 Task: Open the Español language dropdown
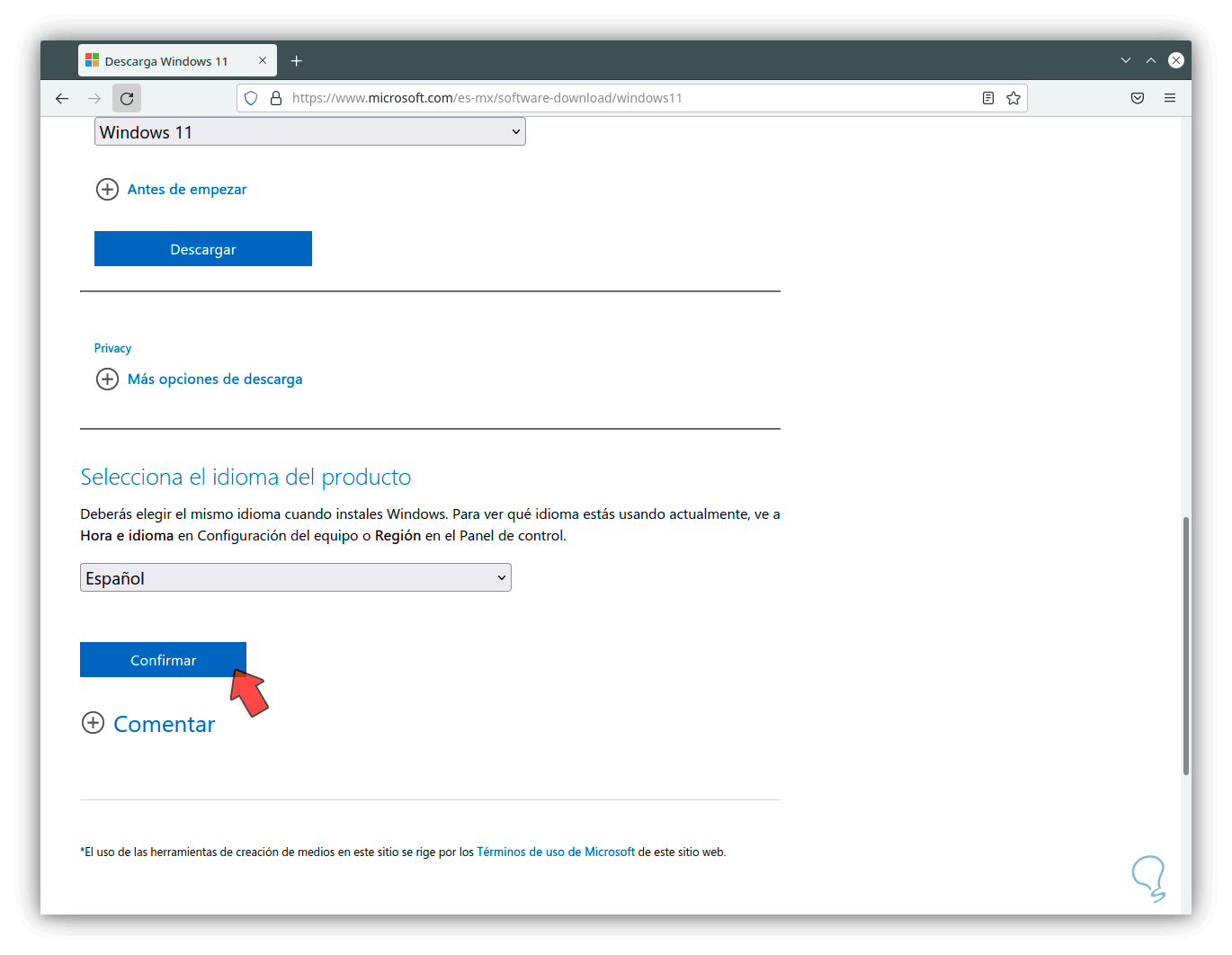(x=296, y=577)
